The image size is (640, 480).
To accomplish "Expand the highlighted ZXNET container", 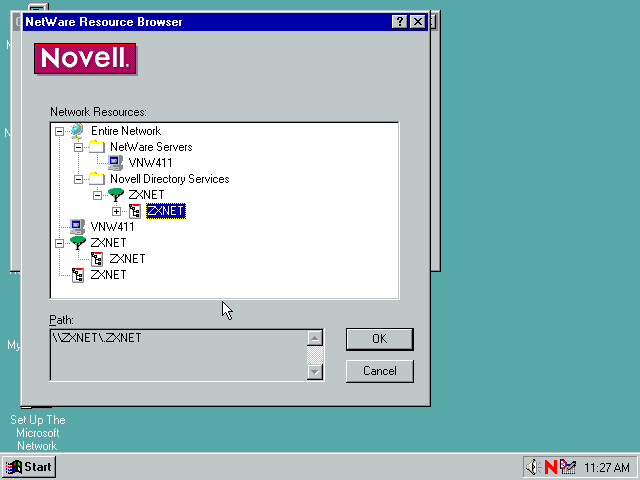I will point(116,211).
